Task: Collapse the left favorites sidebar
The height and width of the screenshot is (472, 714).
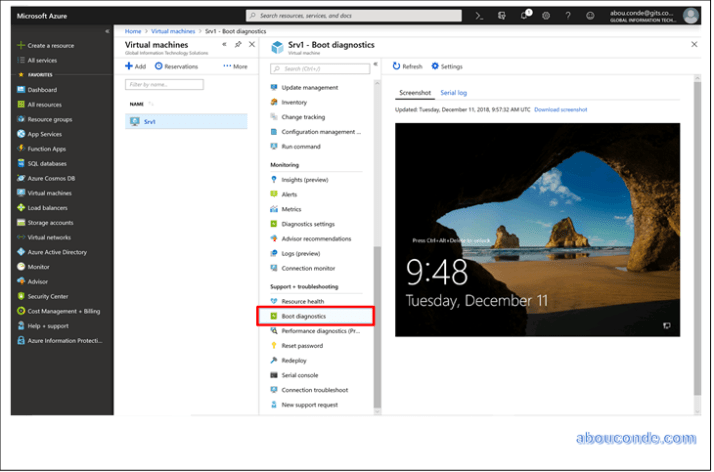Action: click(x=107, y=32)
